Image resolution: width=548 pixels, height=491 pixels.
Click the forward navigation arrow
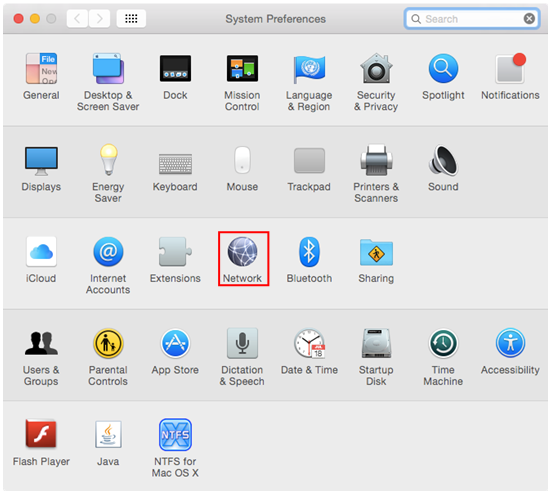(x=100, y=19)
